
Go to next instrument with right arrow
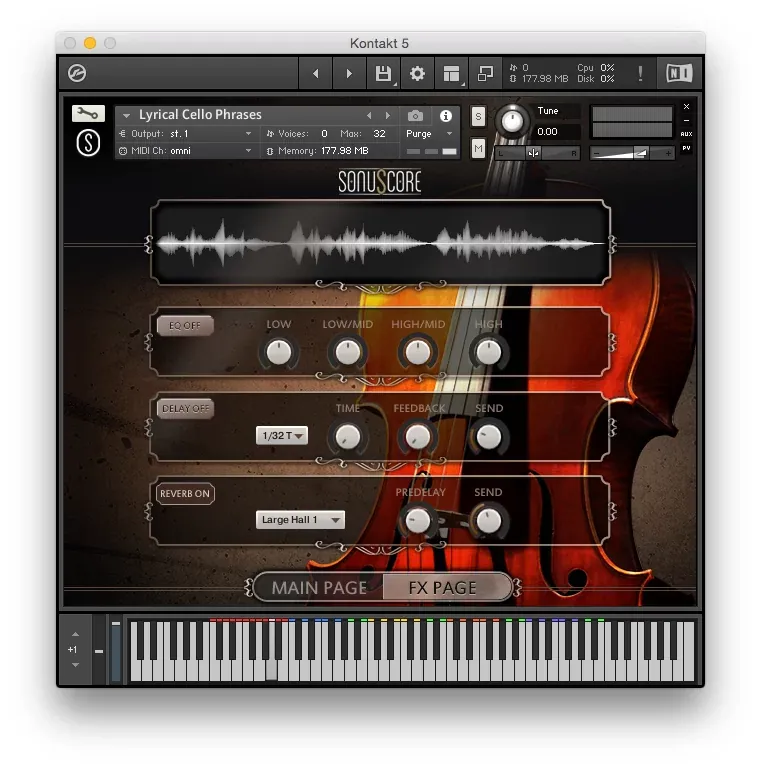[x=349, y=73]
